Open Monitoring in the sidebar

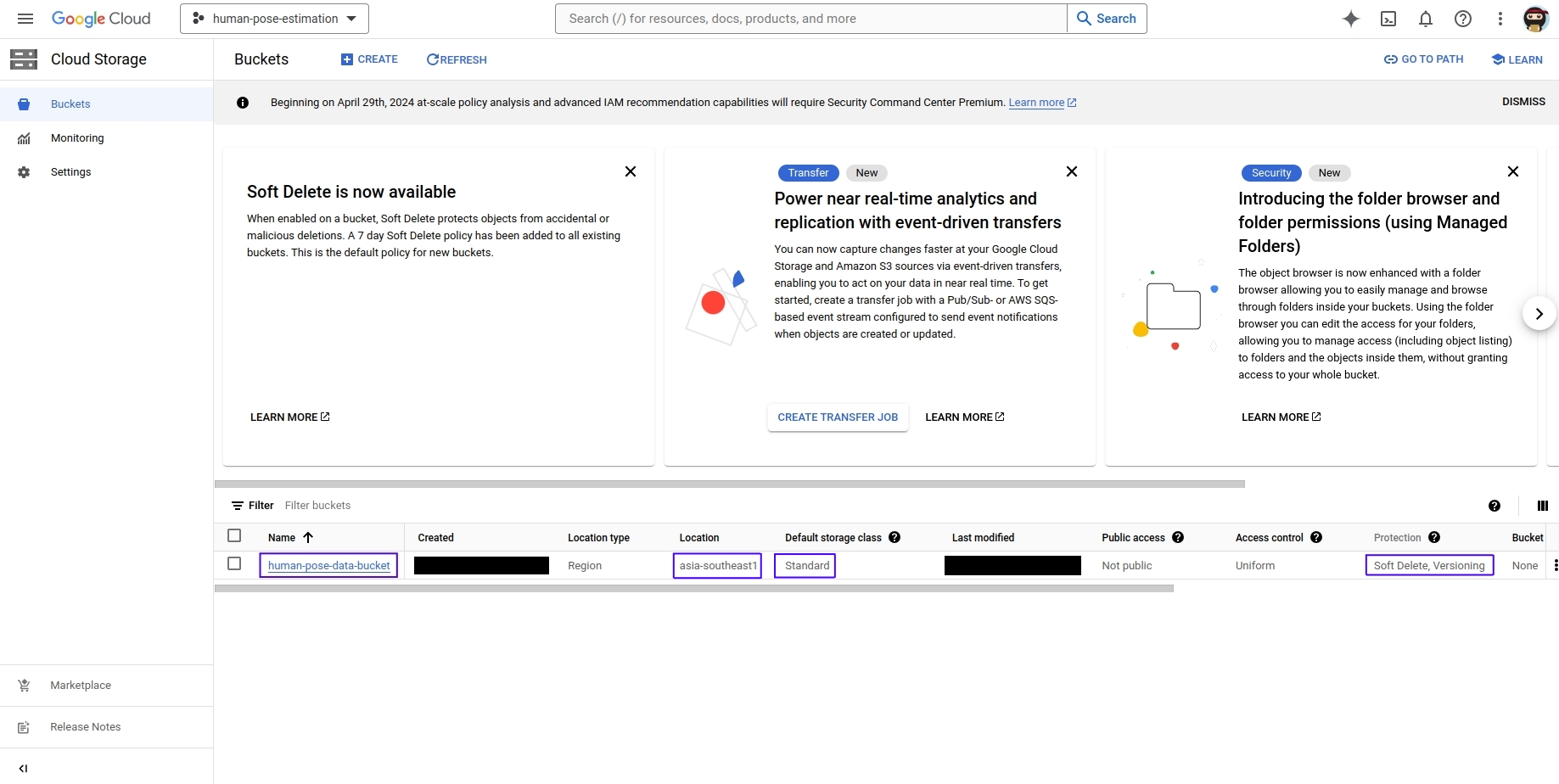pos(106,138)
